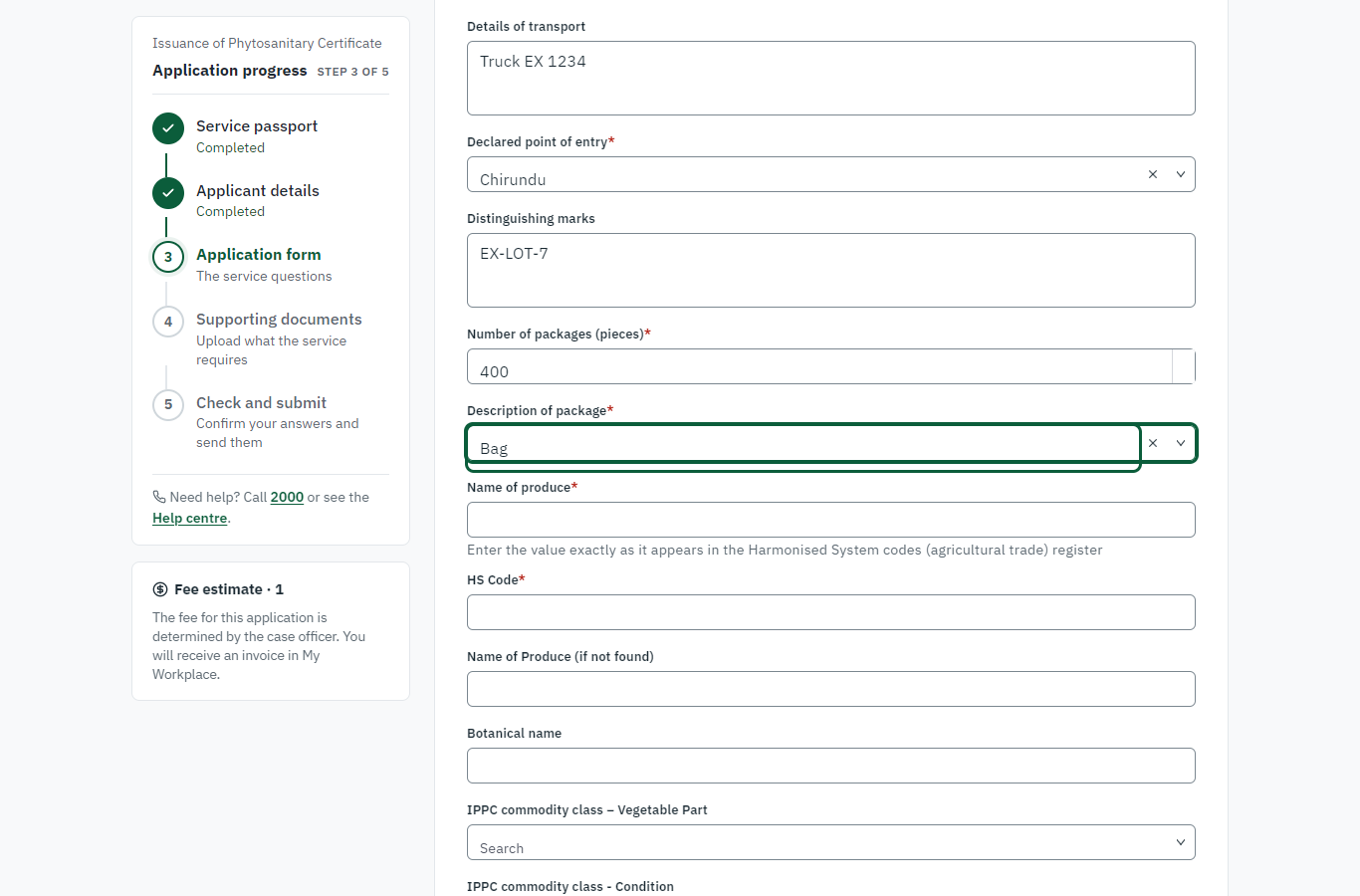Click the phone icon beside Need help
Screen dimensions: 1360x896
159,497
